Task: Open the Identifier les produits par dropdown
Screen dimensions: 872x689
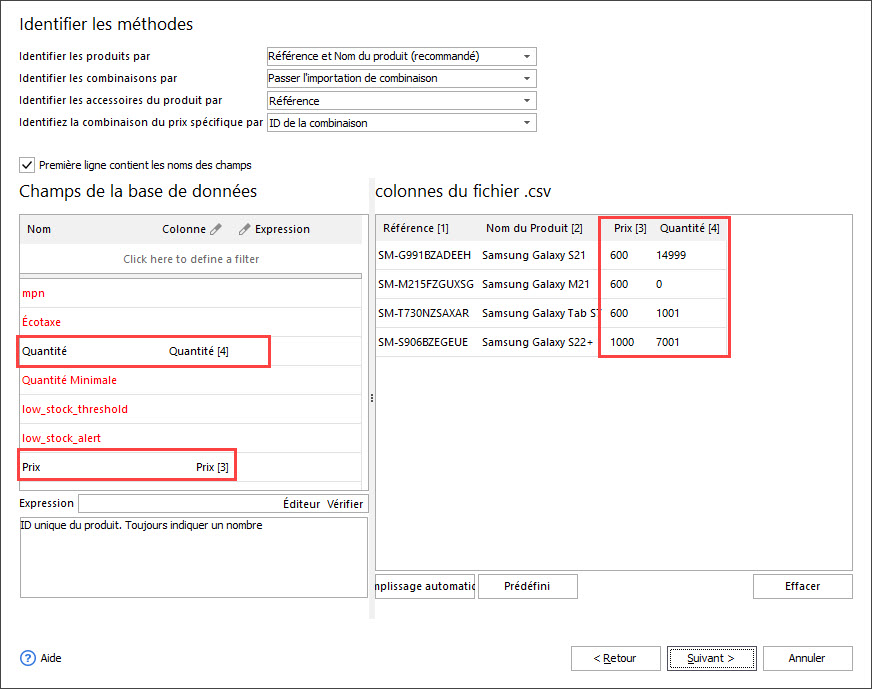Action: (x=402, y=56)
